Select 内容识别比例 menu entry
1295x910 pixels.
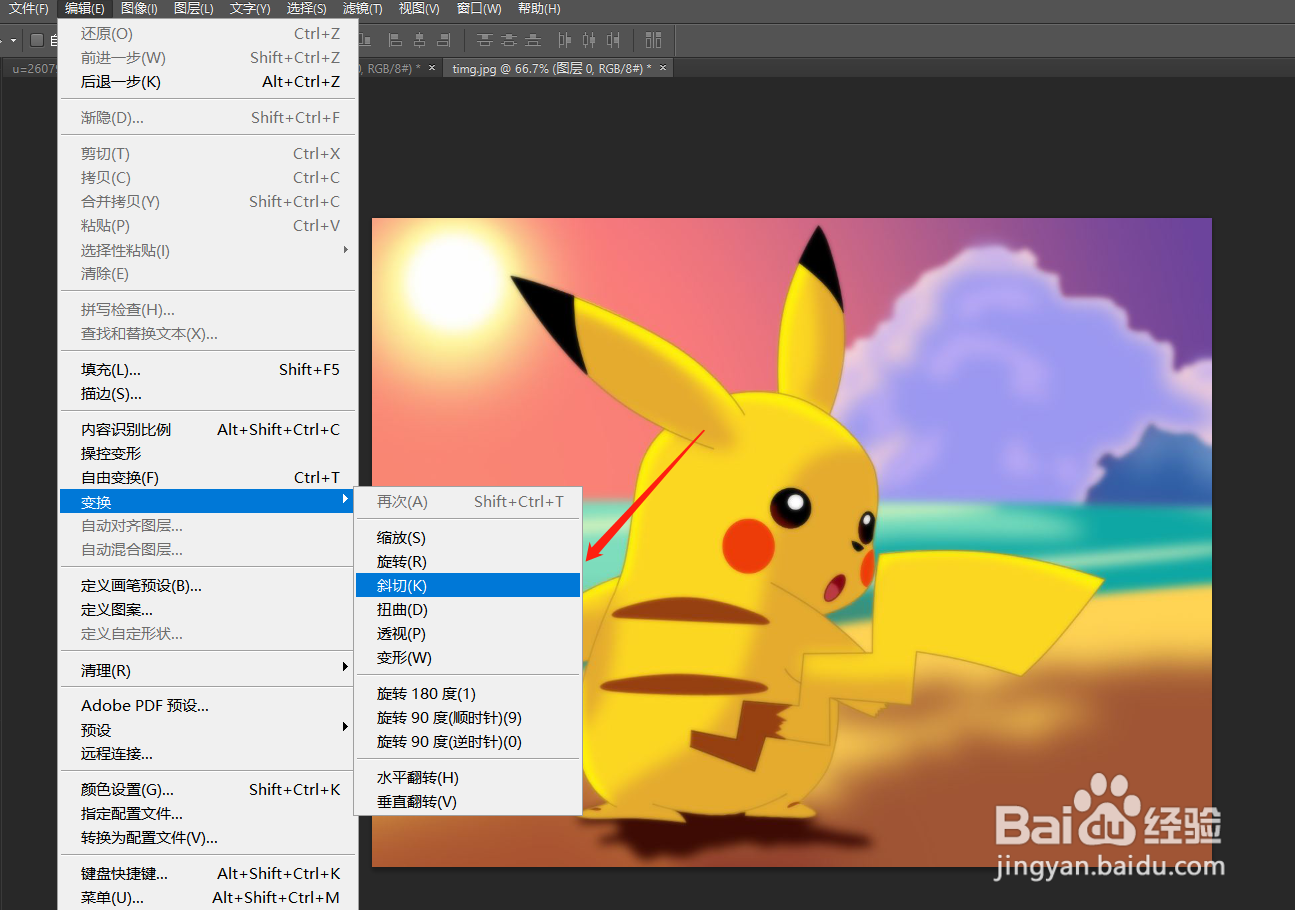tap(207, 430)
